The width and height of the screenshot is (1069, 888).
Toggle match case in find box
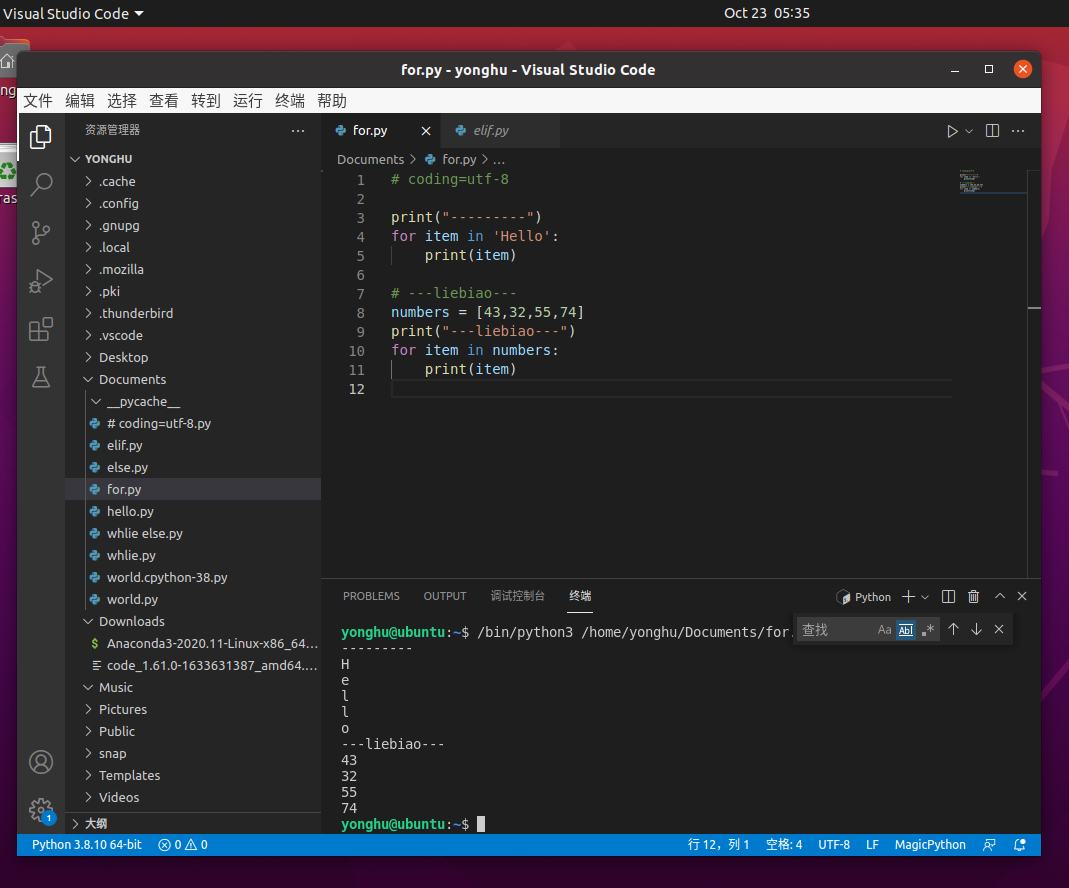pos(884,630)
